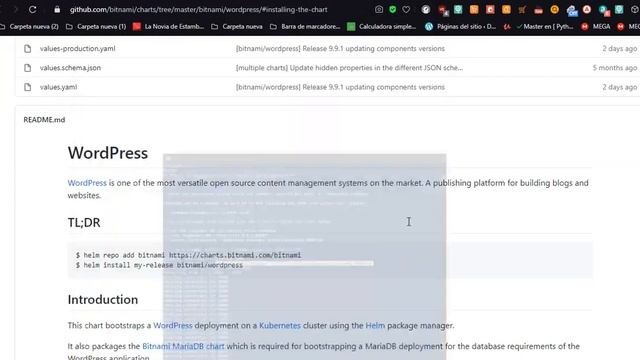
Task: Open commit message for values-production.yaml
Action: click(340, 49)
